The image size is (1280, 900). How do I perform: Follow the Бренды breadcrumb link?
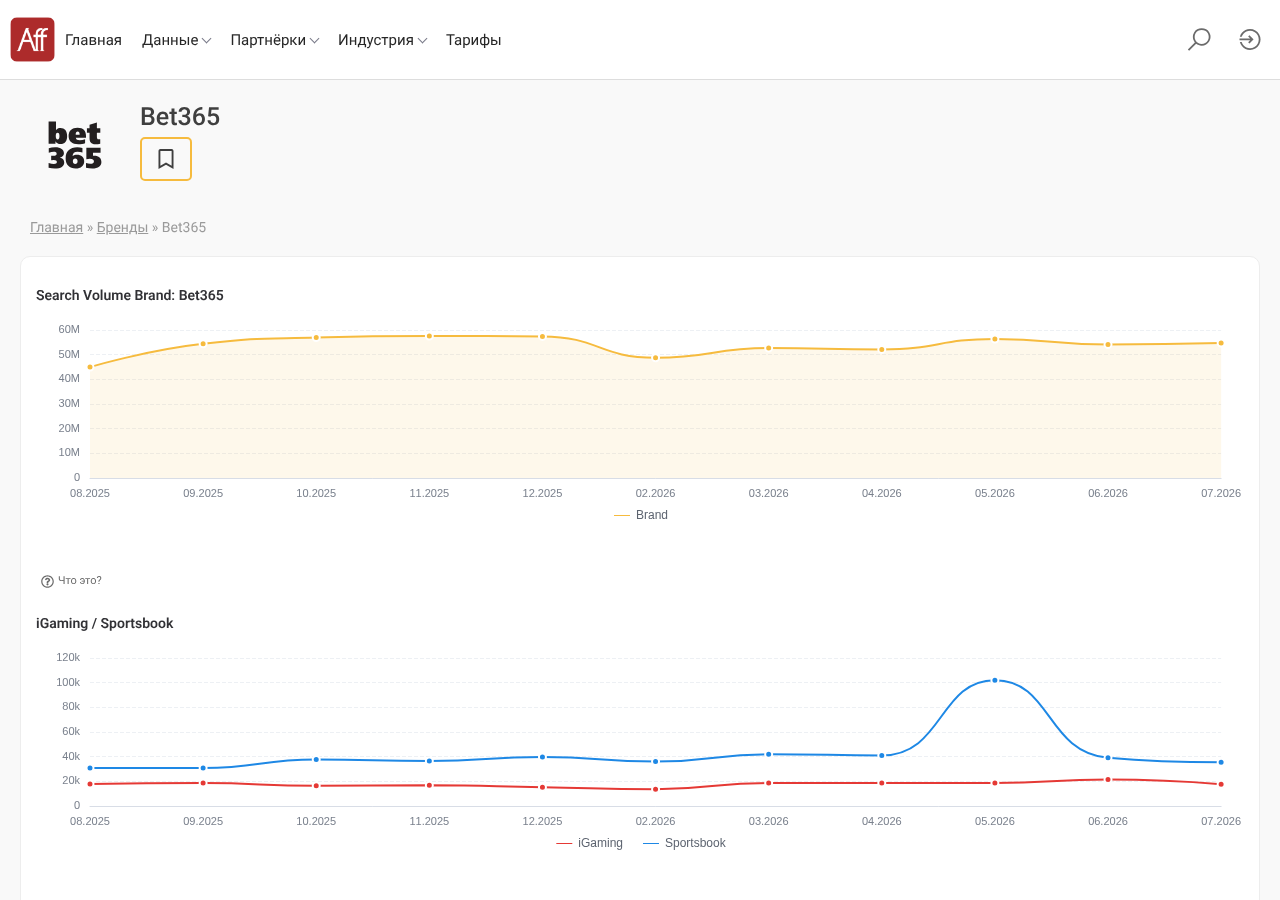(x=122, y=227)
